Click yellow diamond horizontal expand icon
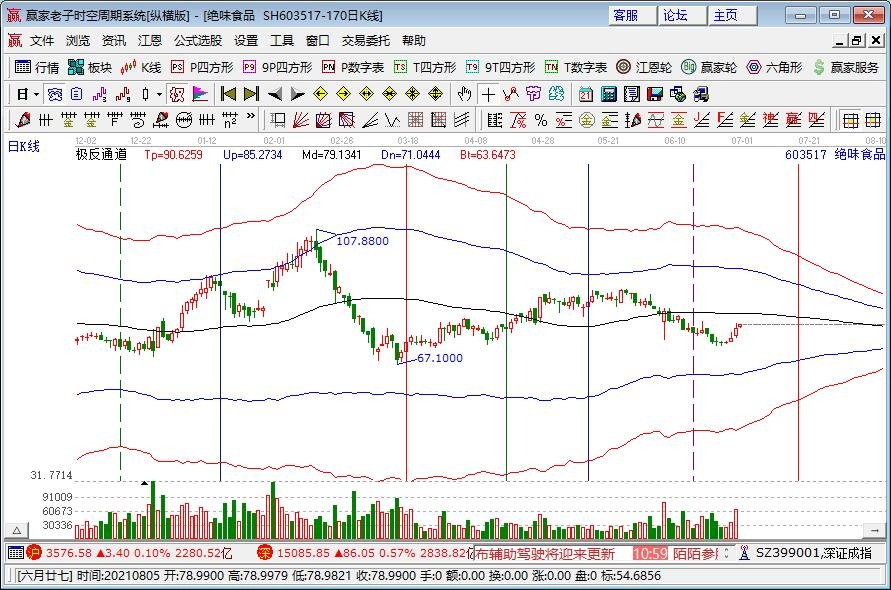Screen dimensions: 891x590 pos(367,94)
